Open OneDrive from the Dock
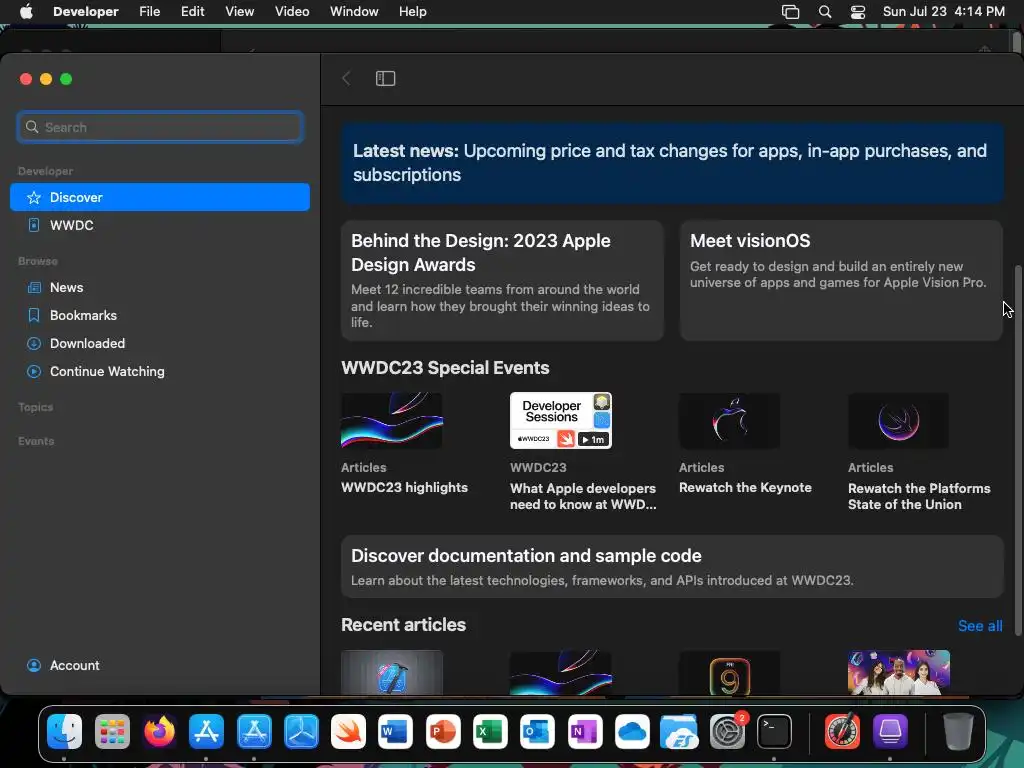Image resolution: width=1024 pixels, height=768 pixels. [x=632, y=731]
